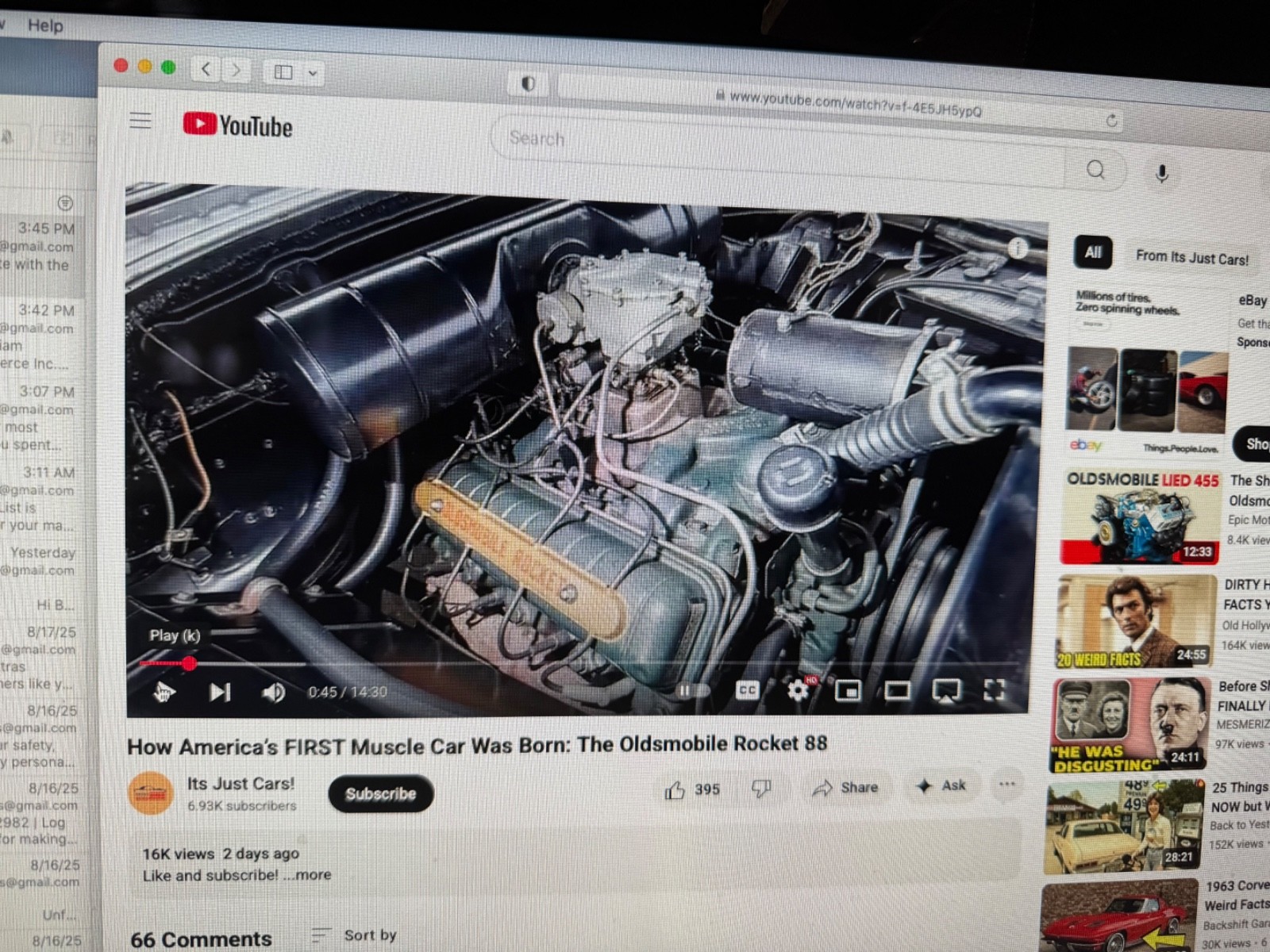This screenshot has width=1270, height=952.
Task: Open the 3:07 PM email in Mail window
Action: click(41, 417)
